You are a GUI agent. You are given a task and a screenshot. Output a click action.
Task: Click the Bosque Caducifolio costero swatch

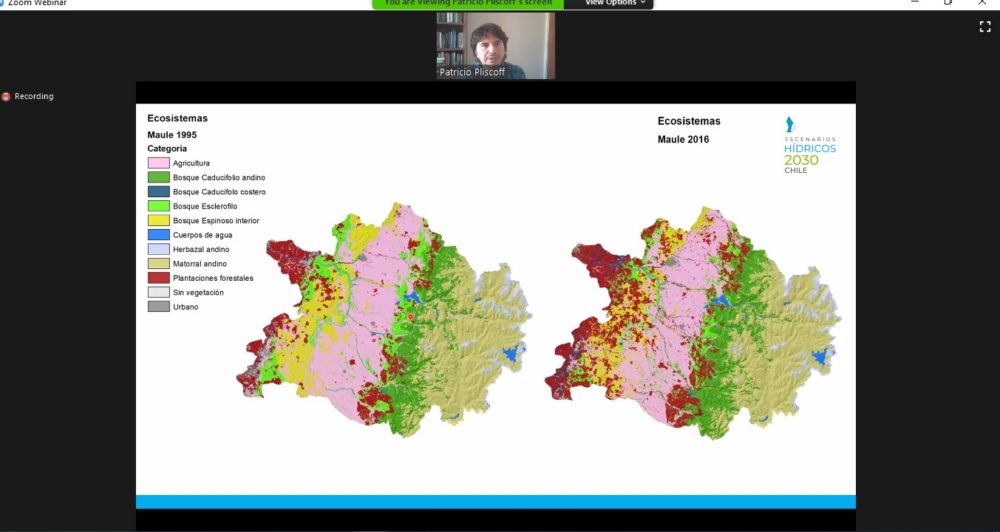(x=158, y=191)
